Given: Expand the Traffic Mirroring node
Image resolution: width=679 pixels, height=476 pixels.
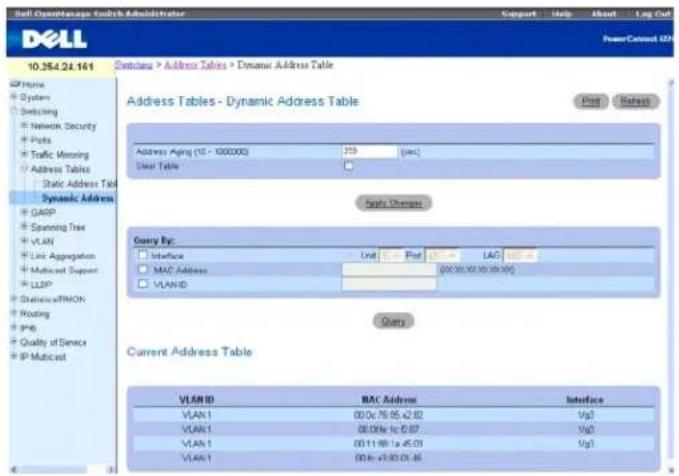Looking at the screenshot, I should (24, 154).
